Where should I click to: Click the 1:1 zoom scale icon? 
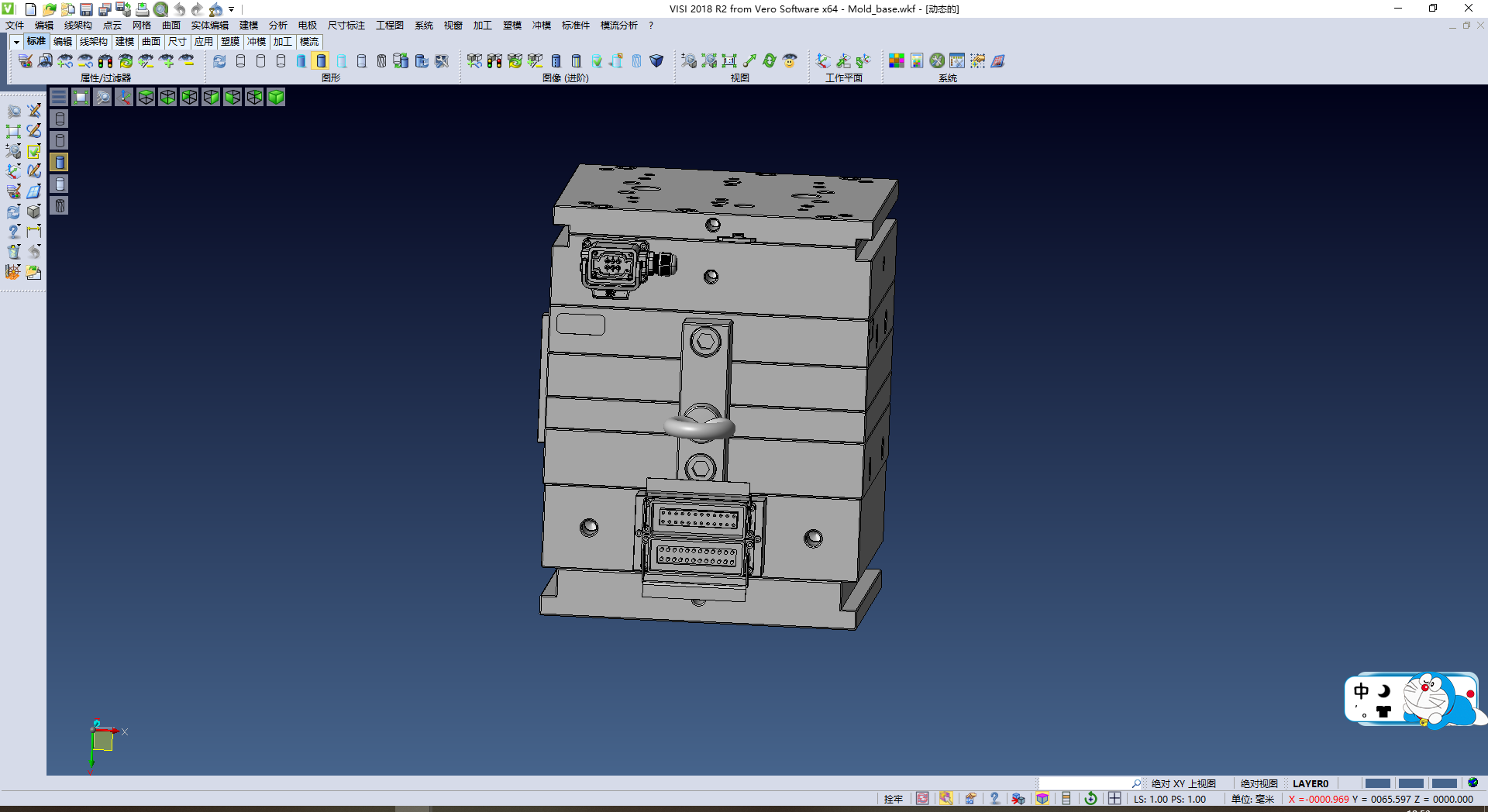tap(728, 60)
